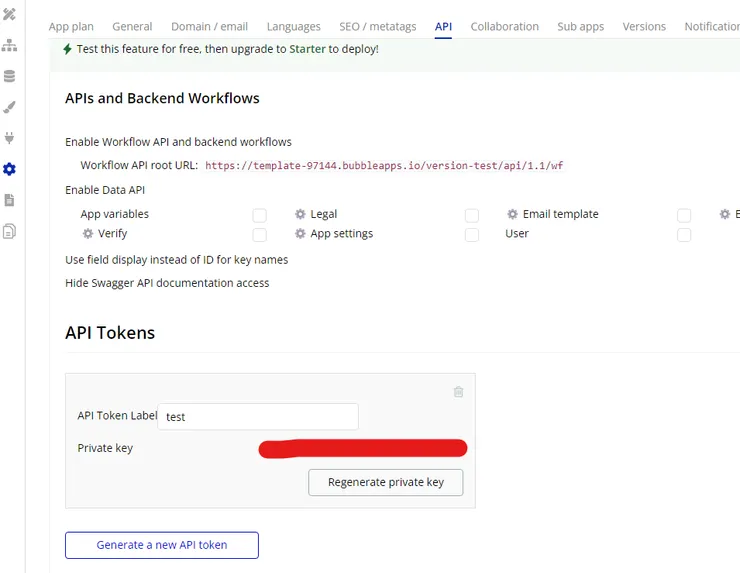The image size is (740, 573).
Task: Open the Styles brush icon in sidebar
Action: coord(10,107)
